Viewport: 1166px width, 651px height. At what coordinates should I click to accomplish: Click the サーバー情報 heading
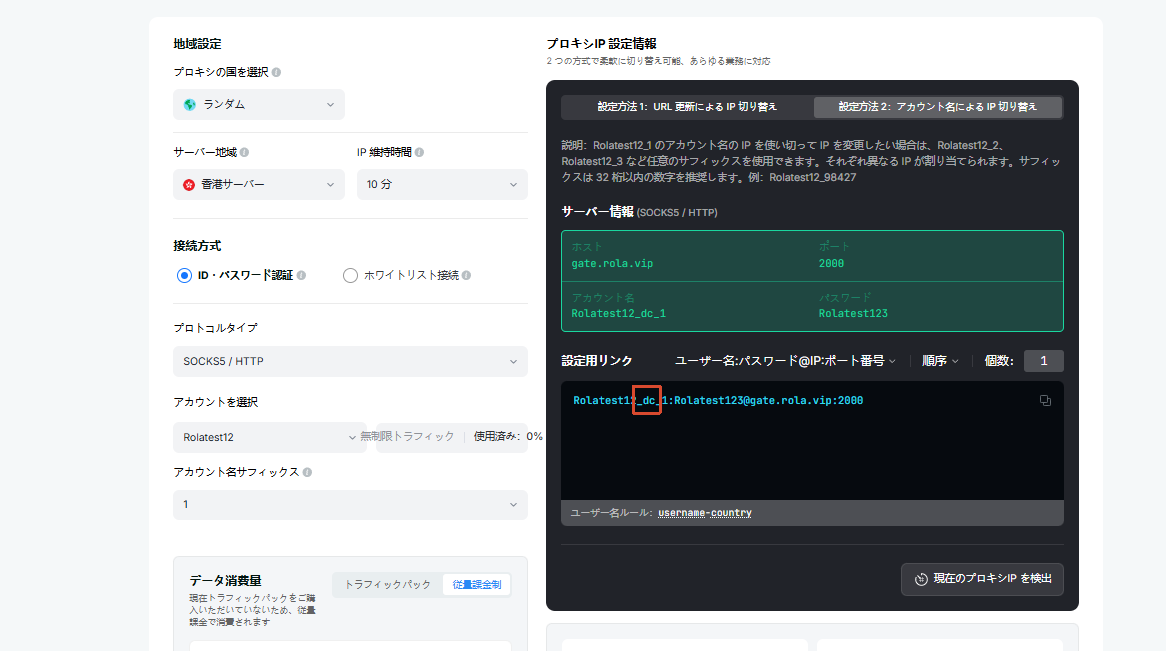pyautogui.click(x=597, y=212)
